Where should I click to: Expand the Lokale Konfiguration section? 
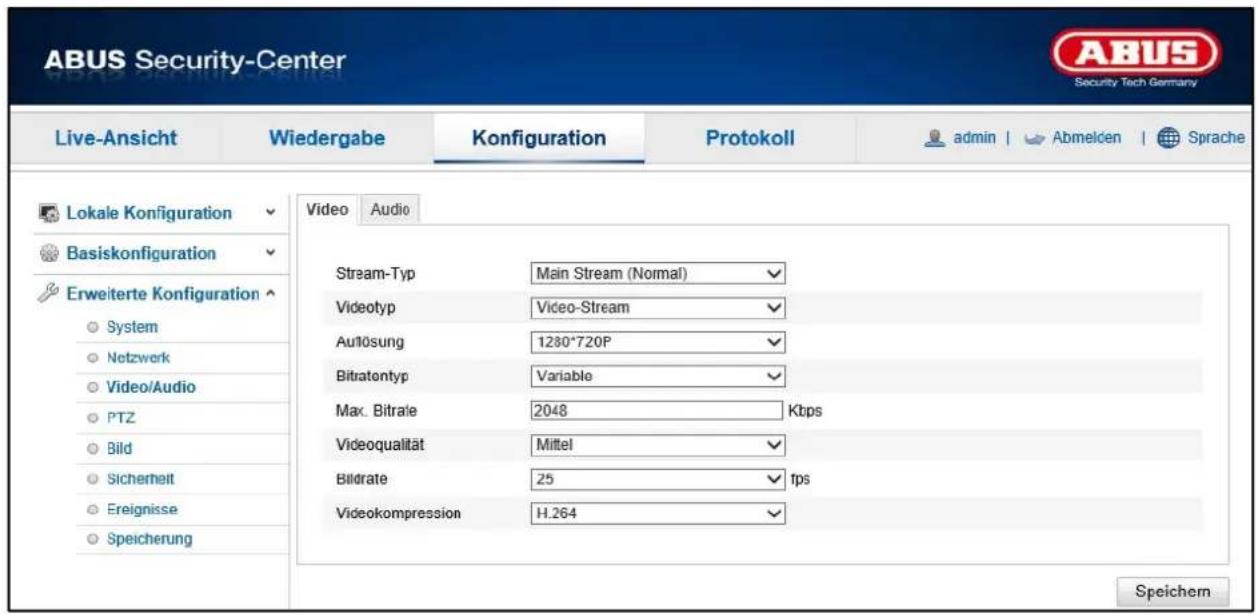pos(270,214)
